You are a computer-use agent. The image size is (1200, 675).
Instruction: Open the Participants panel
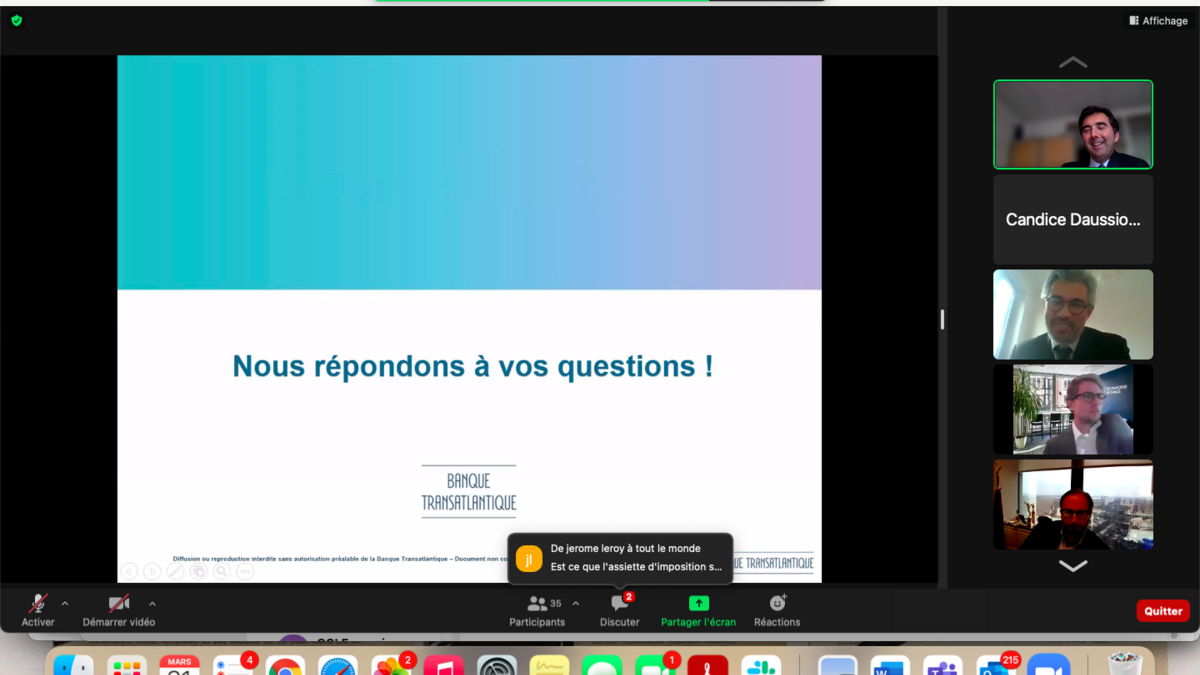538,610
